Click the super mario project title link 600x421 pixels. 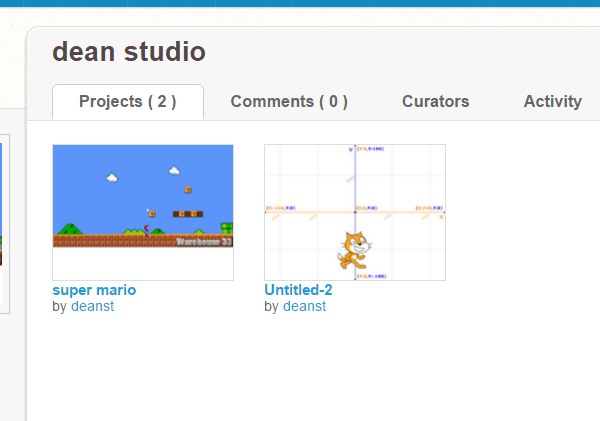coord(94,290)
